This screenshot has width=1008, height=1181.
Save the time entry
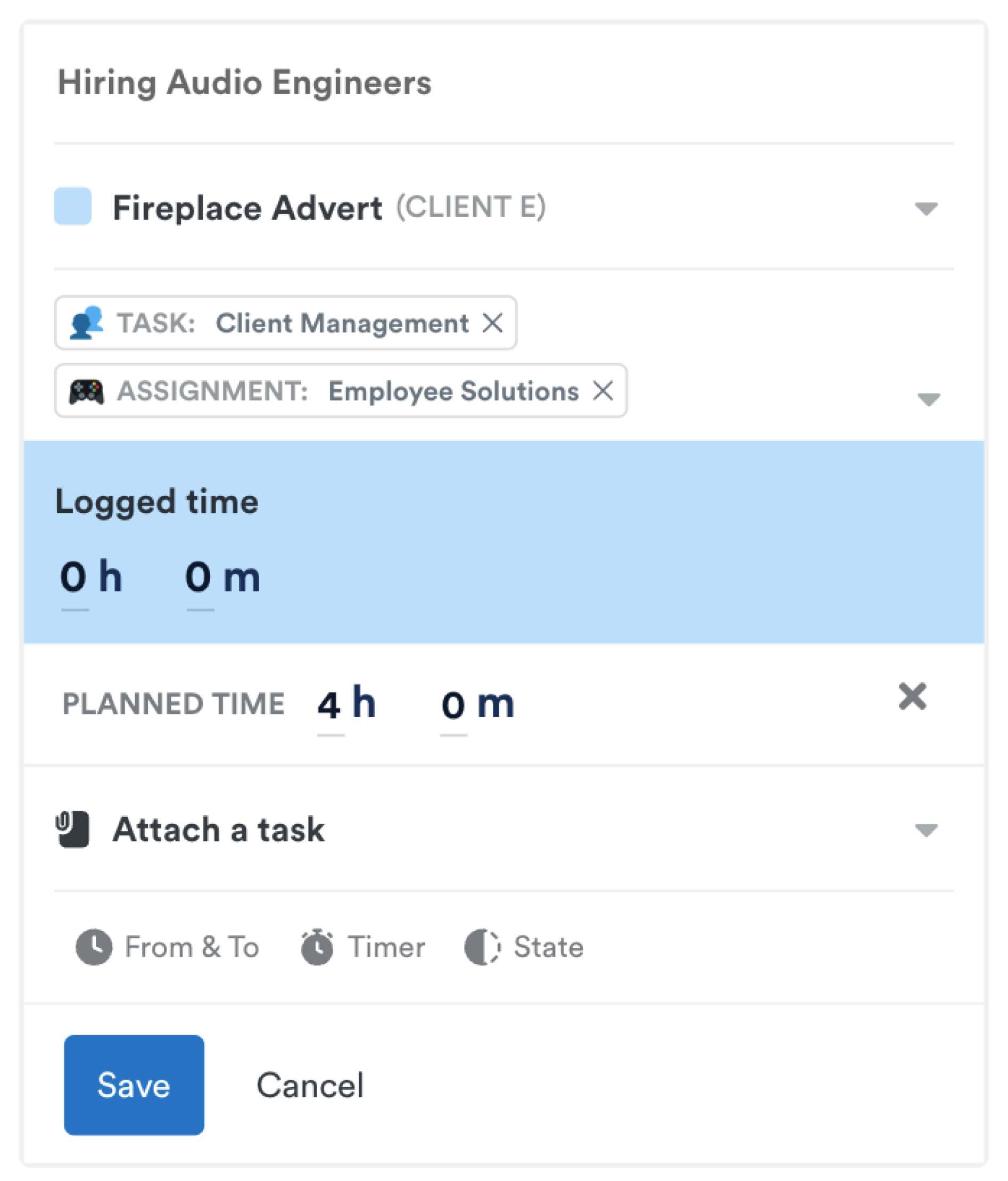point(134,1085)
